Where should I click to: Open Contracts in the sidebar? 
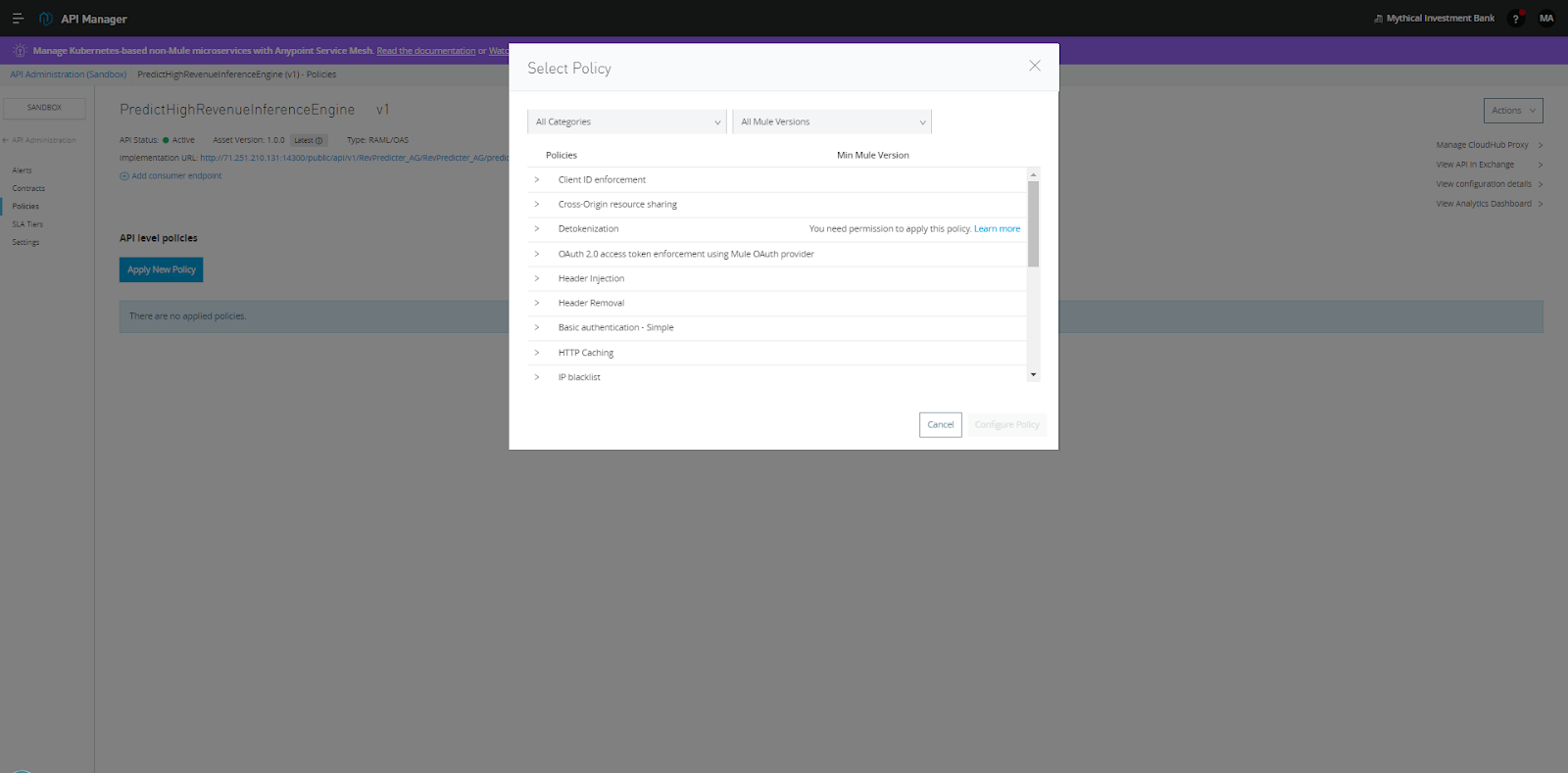(28, 188)
